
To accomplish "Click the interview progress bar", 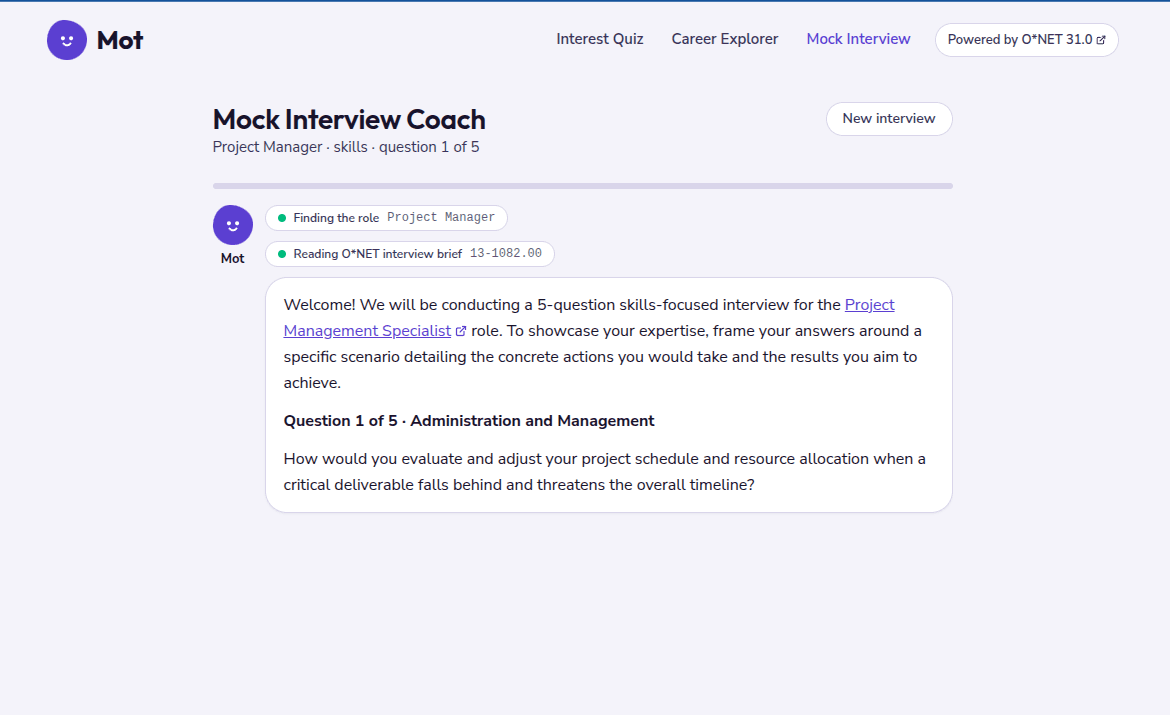I will click(583, 186).
